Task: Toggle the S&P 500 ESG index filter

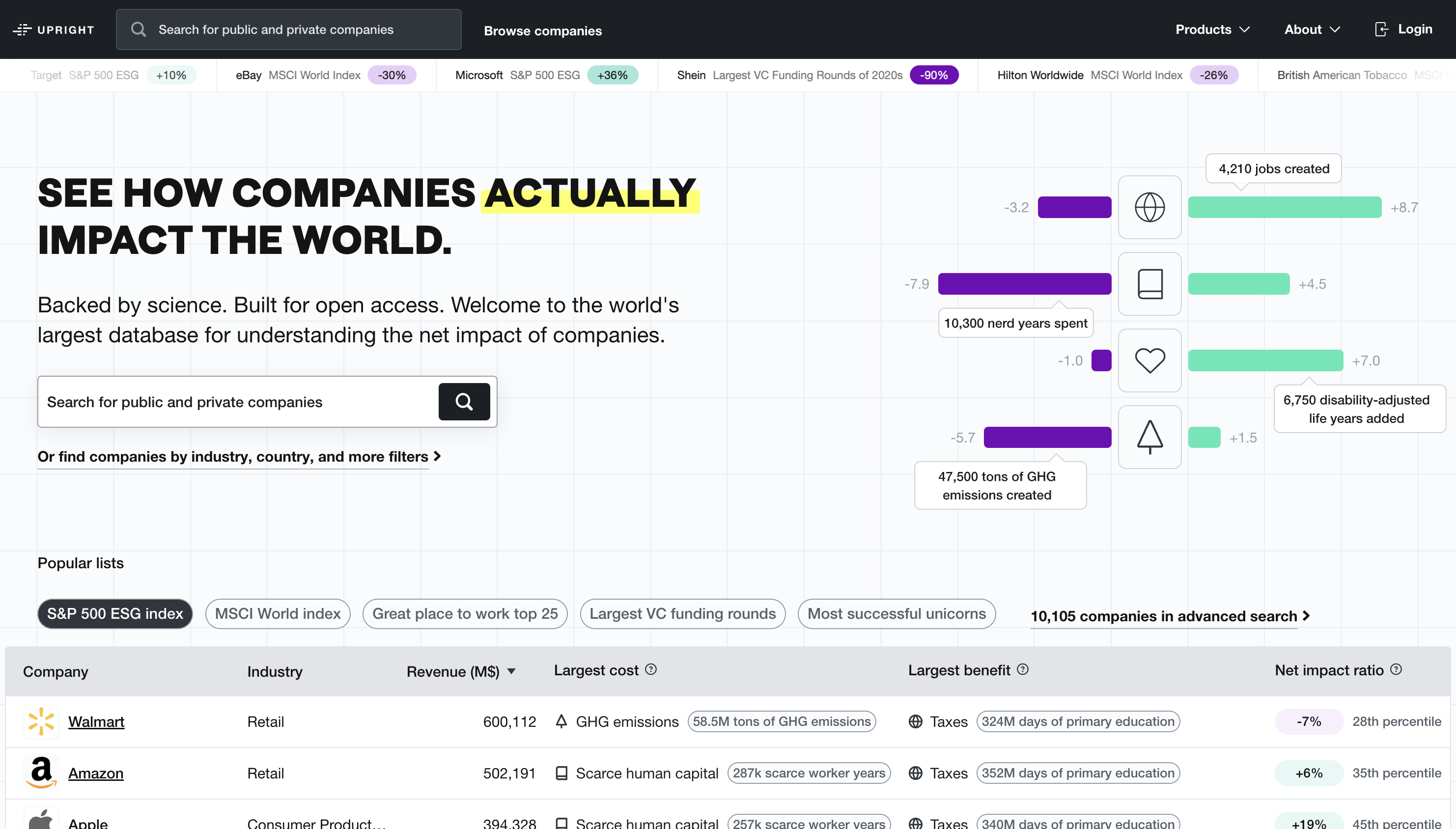Action: 114,614
